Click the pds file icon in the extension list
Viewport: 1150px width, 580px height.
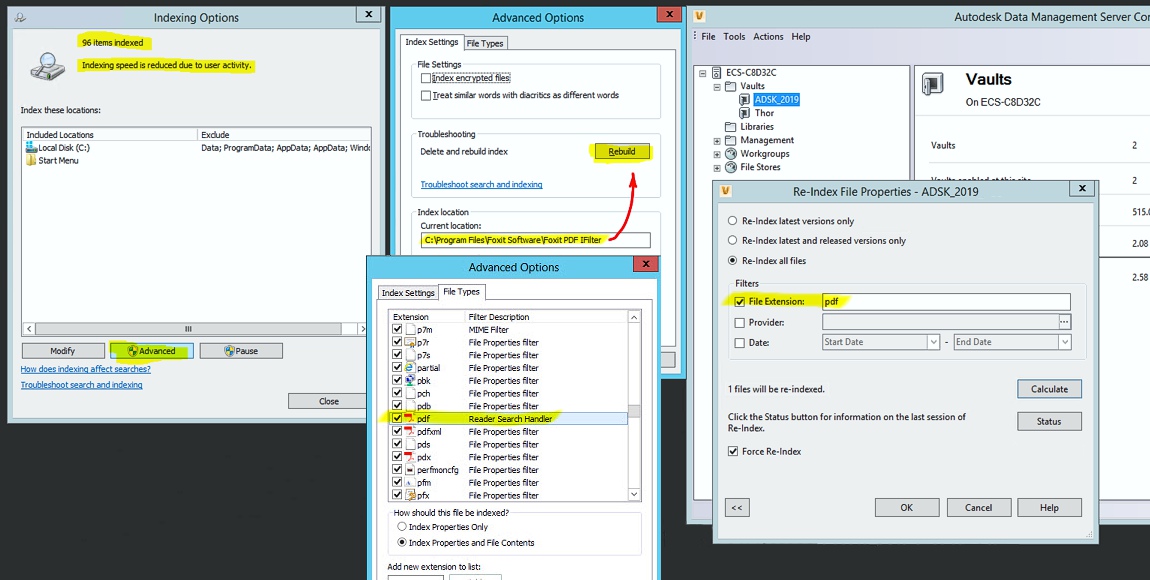coord(411,444)
